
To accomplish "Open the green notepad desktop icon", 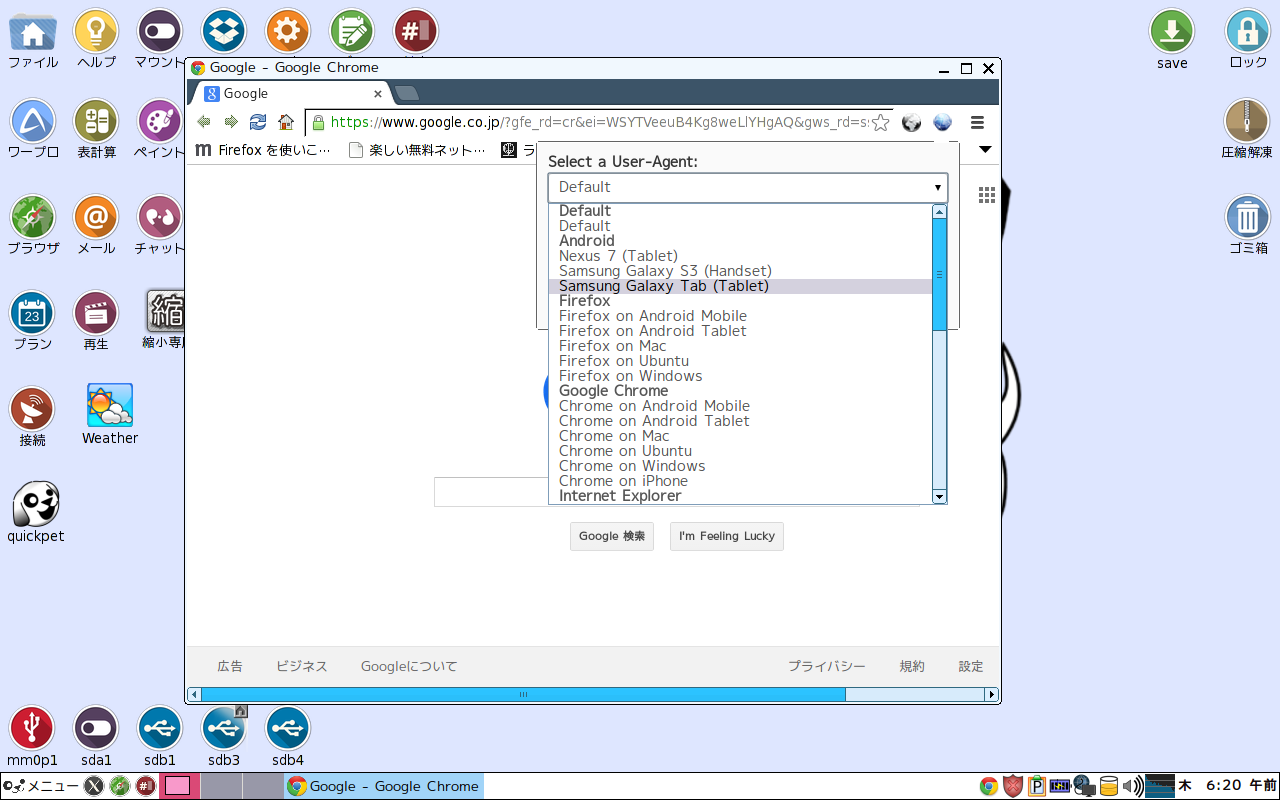I will pyautogui.click(x=352, y=31).
